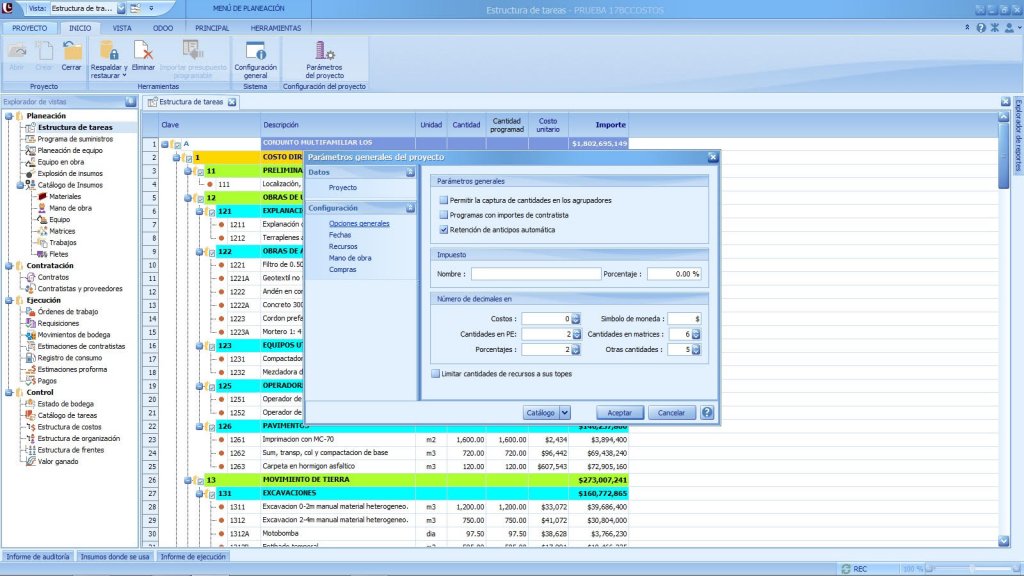Open the Catálogo dropdown arrow

565,412
